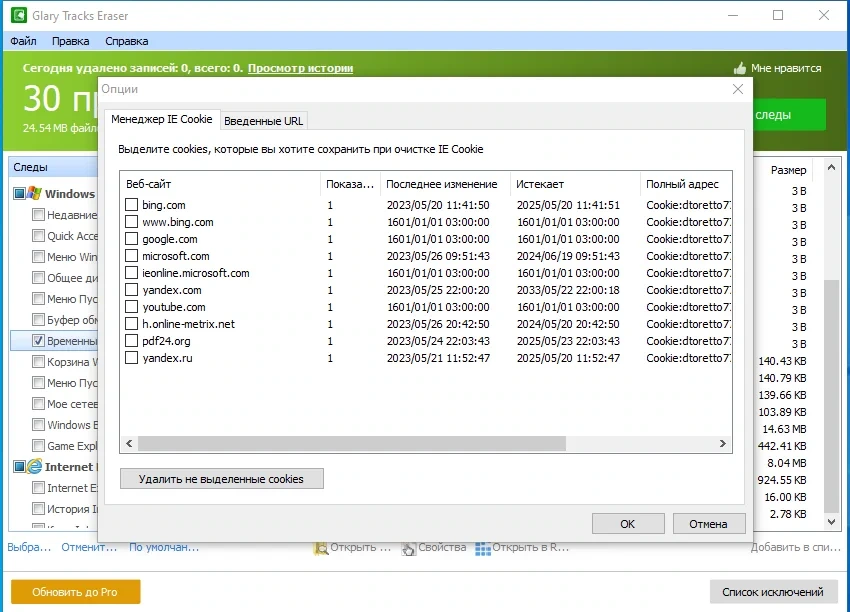
Task: Check the youtube.com cookie checkbox
Action: pyautogui.click(x=131, y=307)
